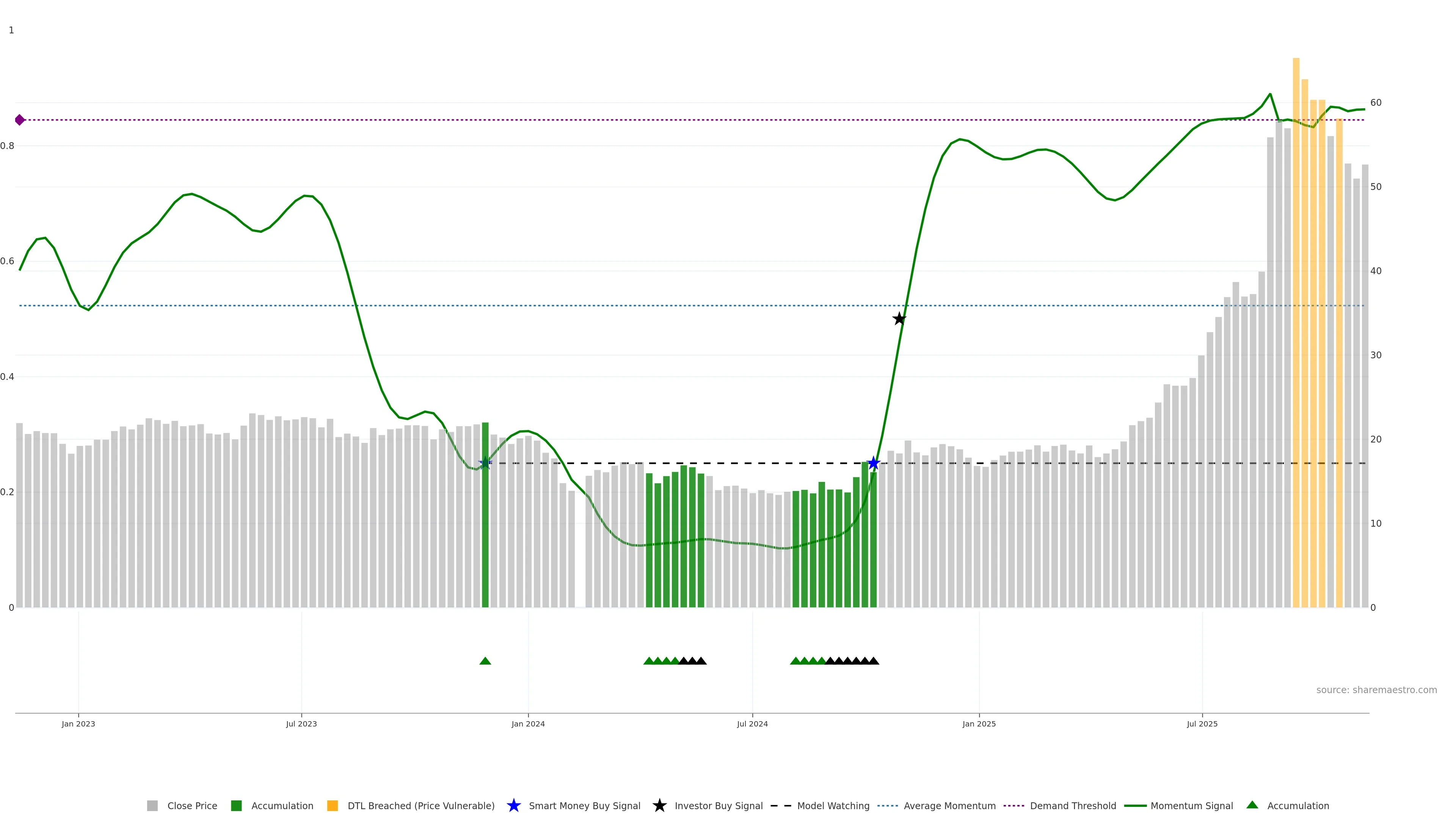Click the Smart Money Buy Signal legend label
This screenshot has height=819, width=1456.
point(584,805)
